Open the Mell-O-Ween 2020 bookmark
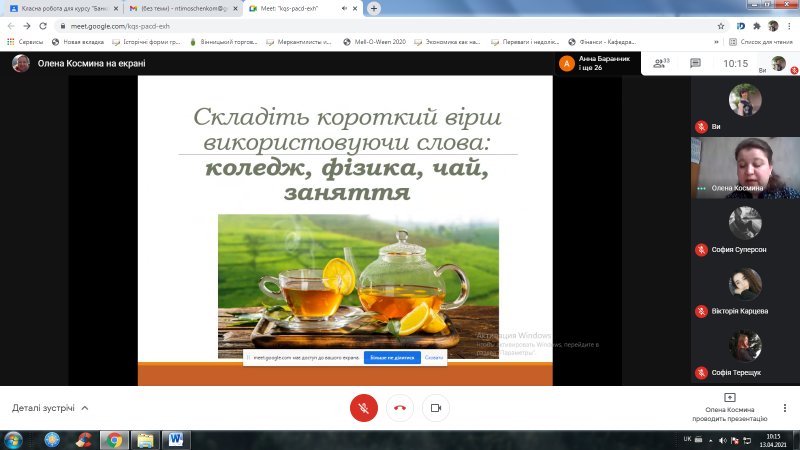800x450 pixels. point(374,42)
